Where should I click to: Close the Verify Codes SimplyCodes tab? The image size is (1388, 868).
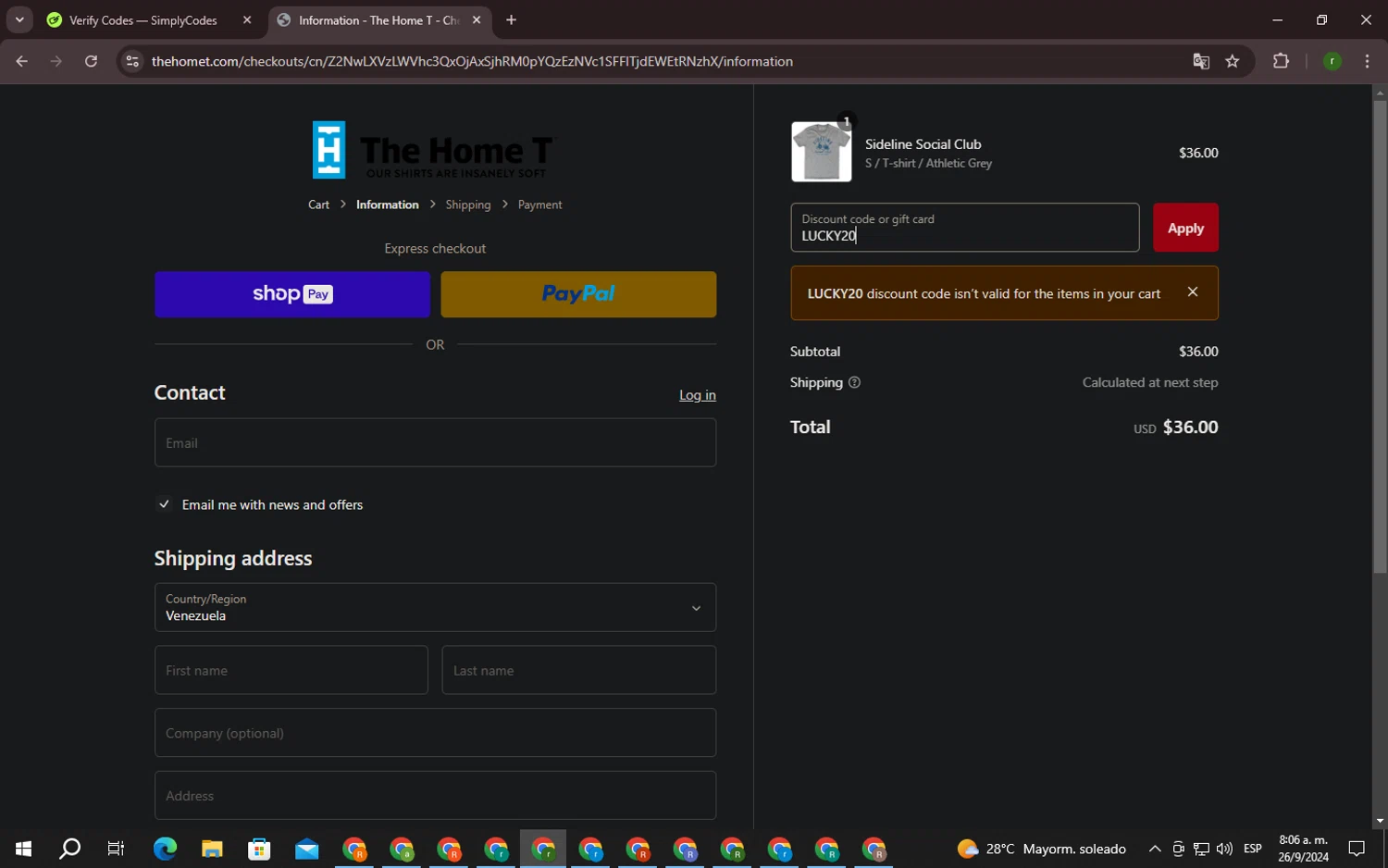point(247,19)
